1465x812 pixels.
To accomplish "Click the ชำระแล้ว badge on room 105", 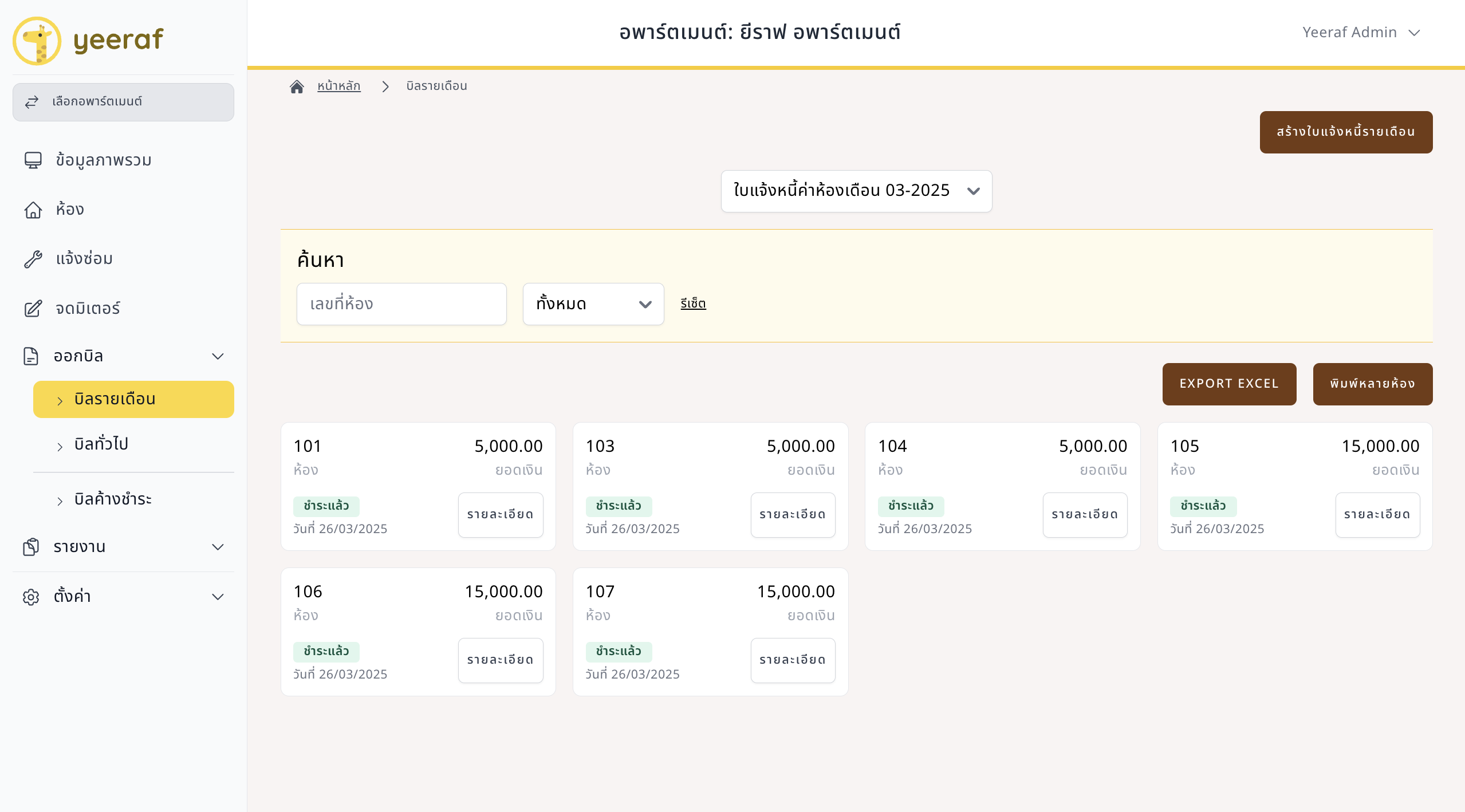I will click(1203, 506).
